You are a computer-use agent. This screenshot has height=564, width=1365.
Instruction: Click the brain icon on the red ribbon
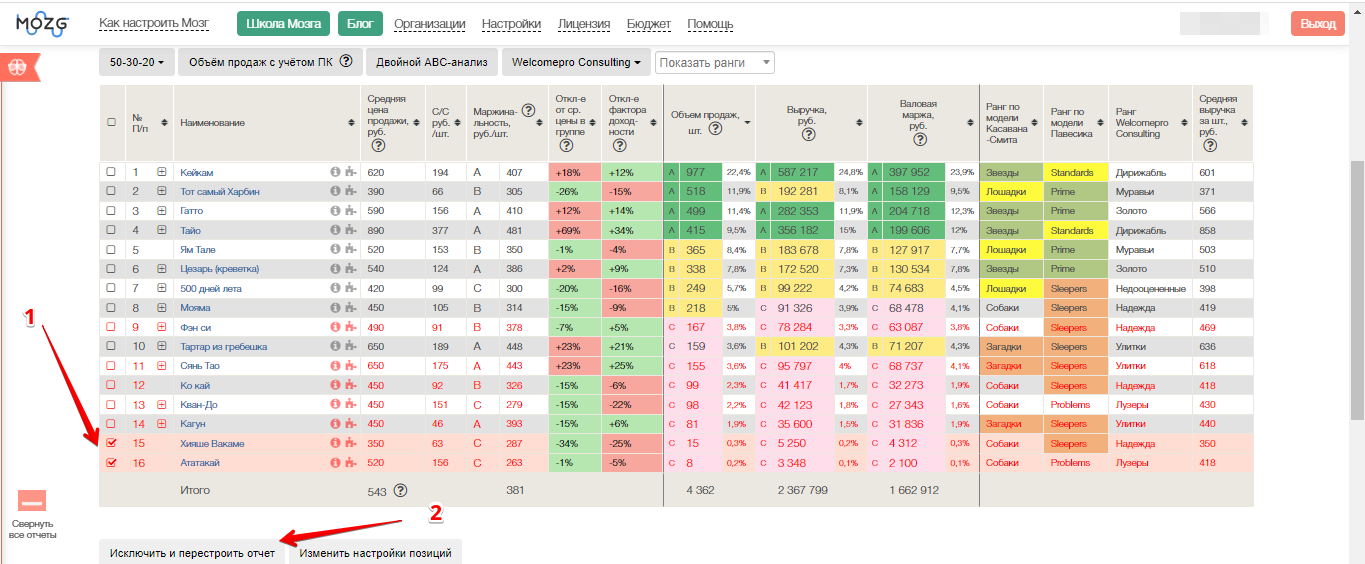tap(17, 67)
